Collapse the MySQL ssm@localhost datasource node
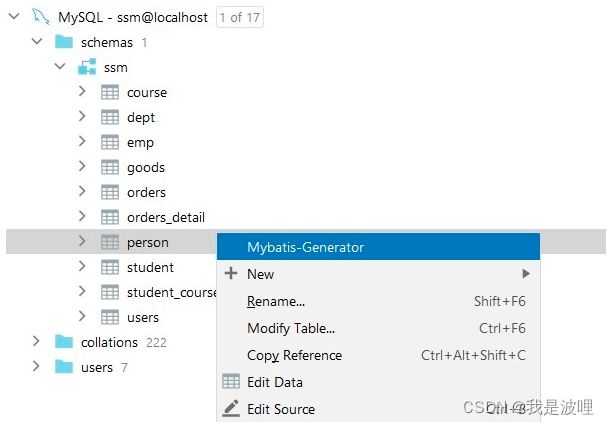609x425 pixels. [14, 16]
